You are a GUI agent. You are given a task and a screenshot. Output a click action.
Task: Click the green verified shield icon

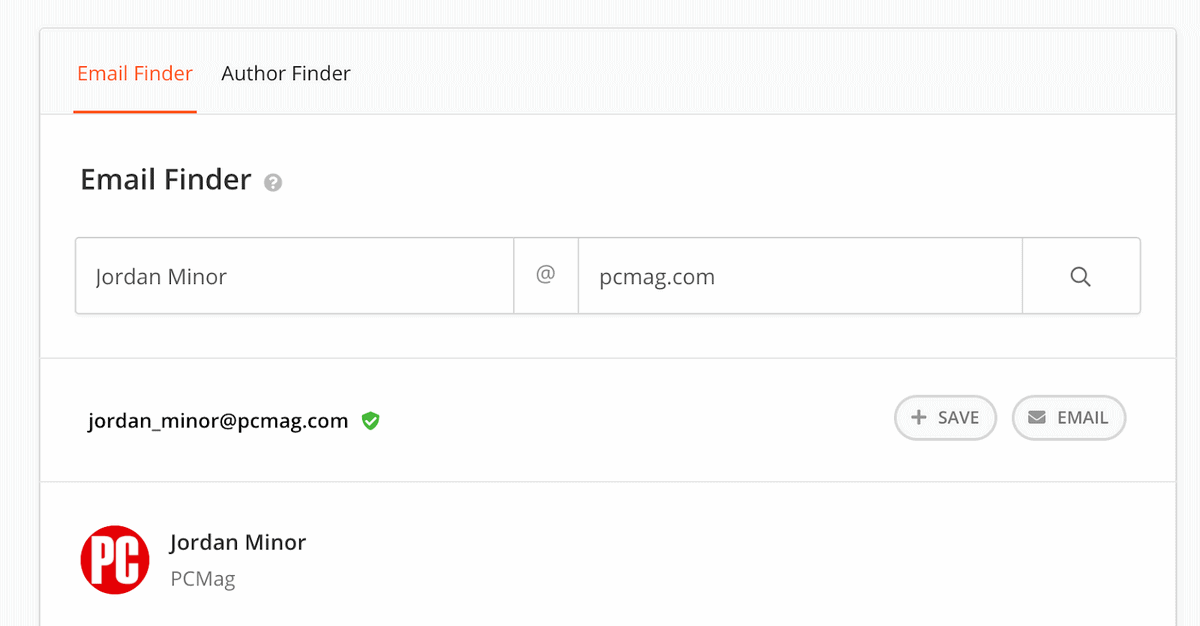(370, 421)
